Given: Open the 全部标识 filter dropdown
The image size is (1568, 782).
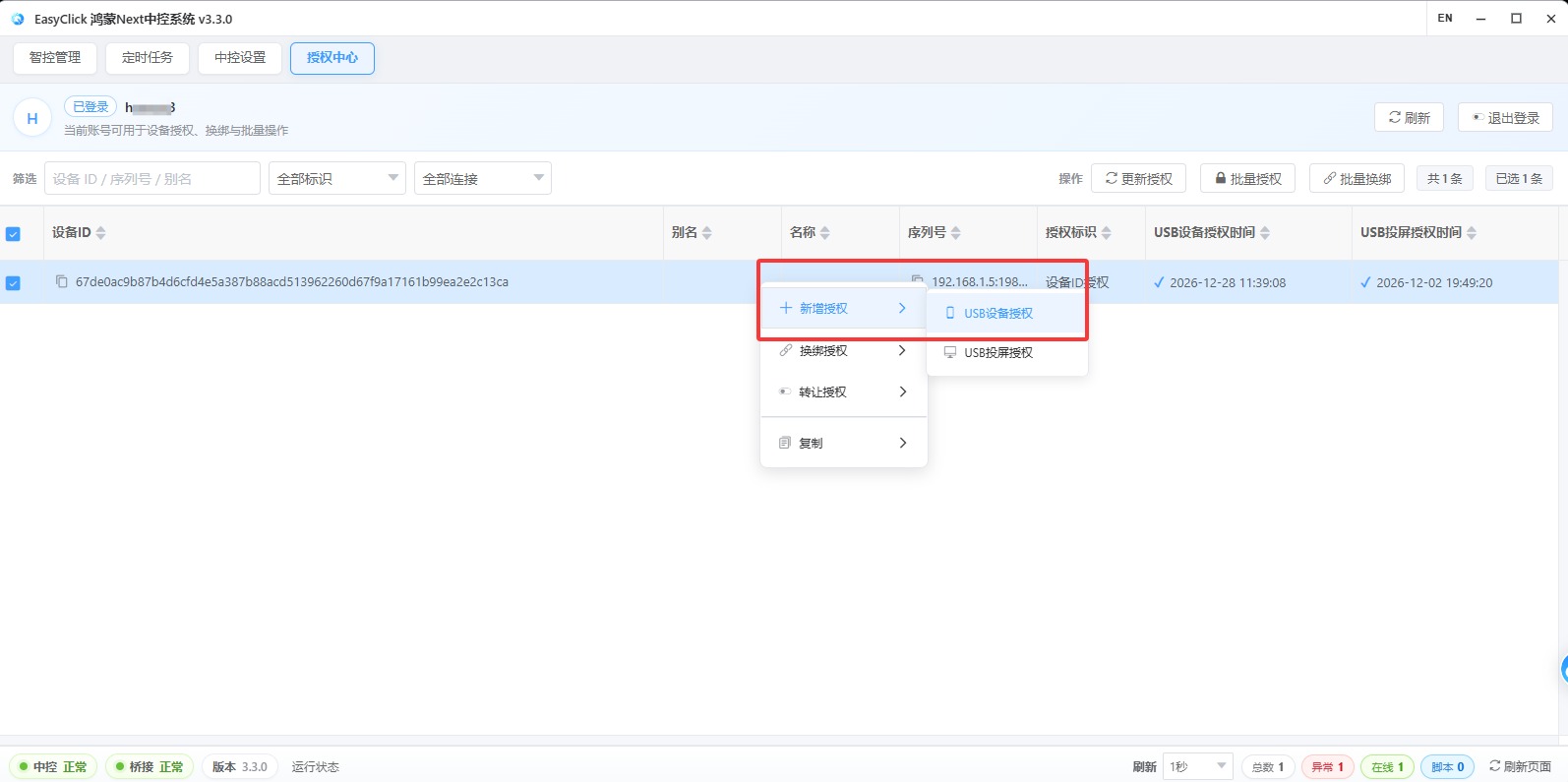Looking at the screenshot, I should pos(337,178).
